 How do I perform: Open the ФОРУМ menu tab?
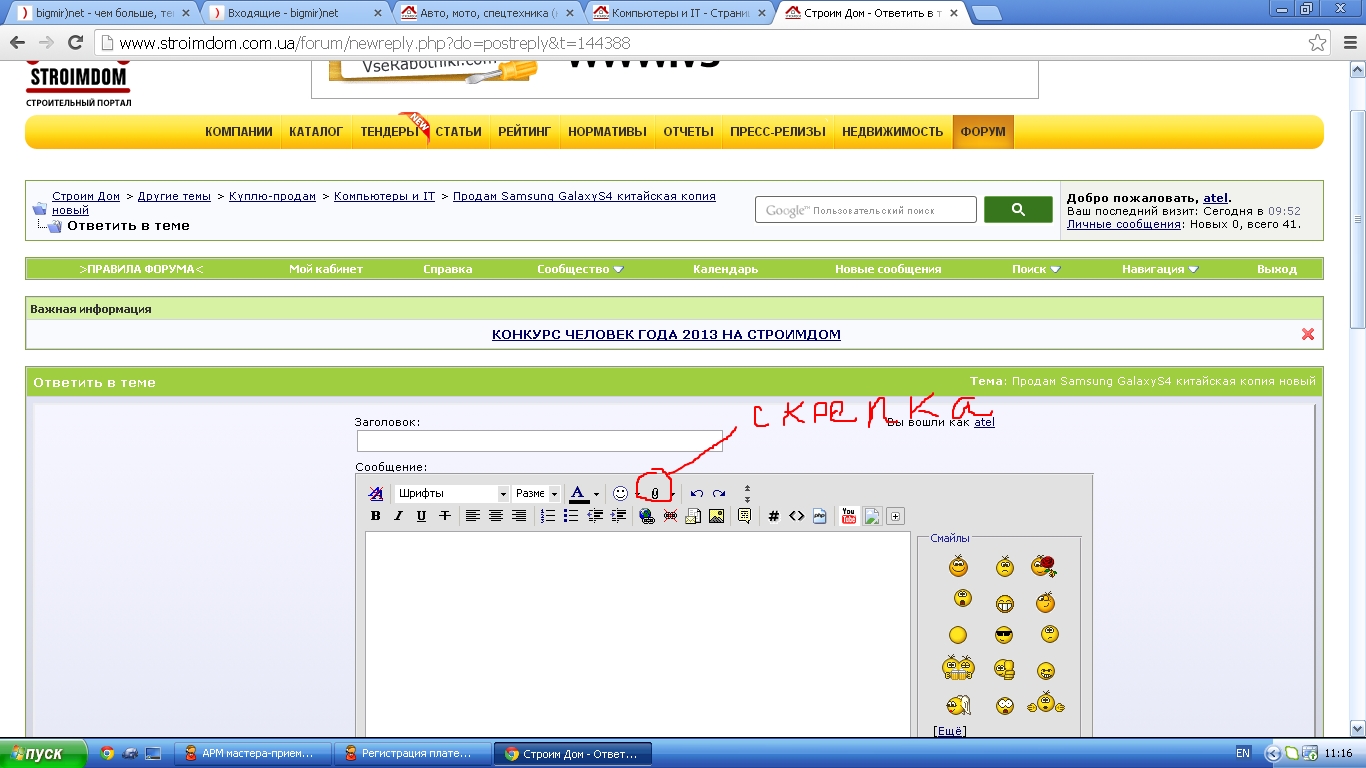point(983,132)
